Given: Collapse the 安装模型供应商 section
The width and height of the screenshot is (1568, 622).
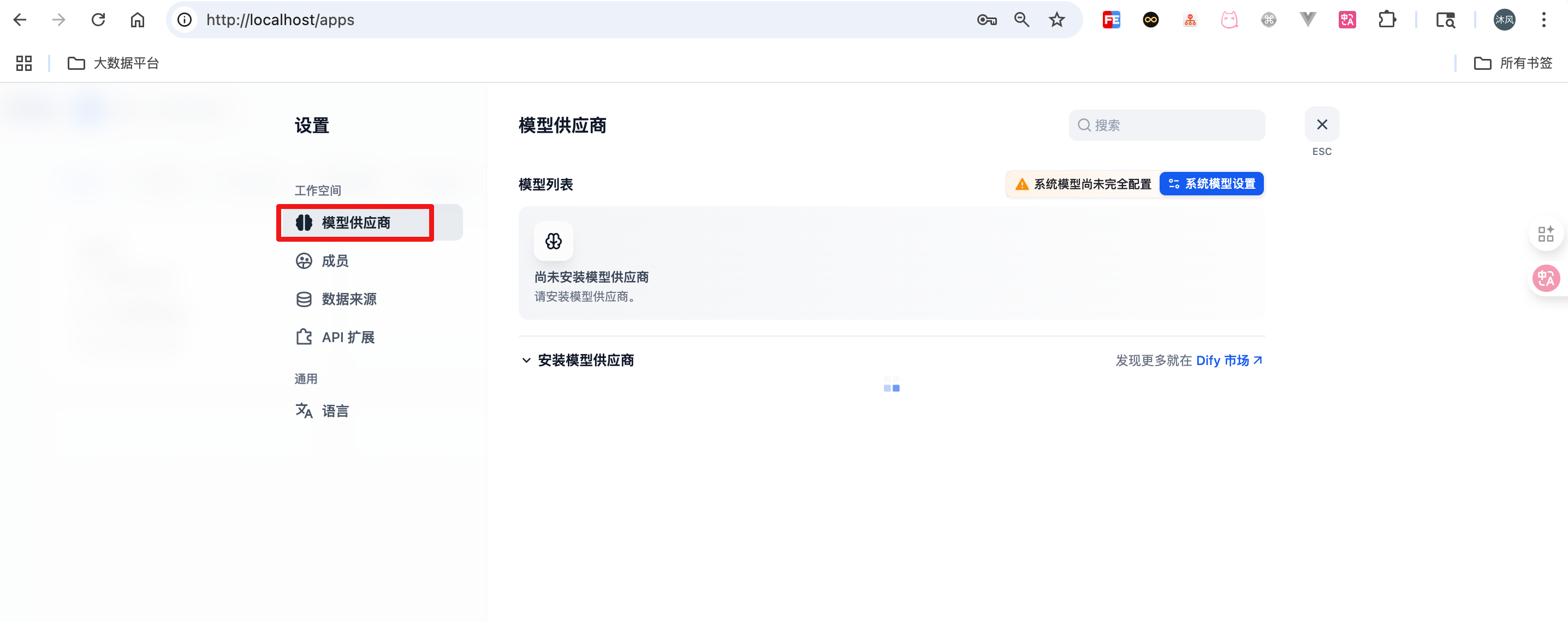Looking at the screenshot, I should tap(526, 360).
